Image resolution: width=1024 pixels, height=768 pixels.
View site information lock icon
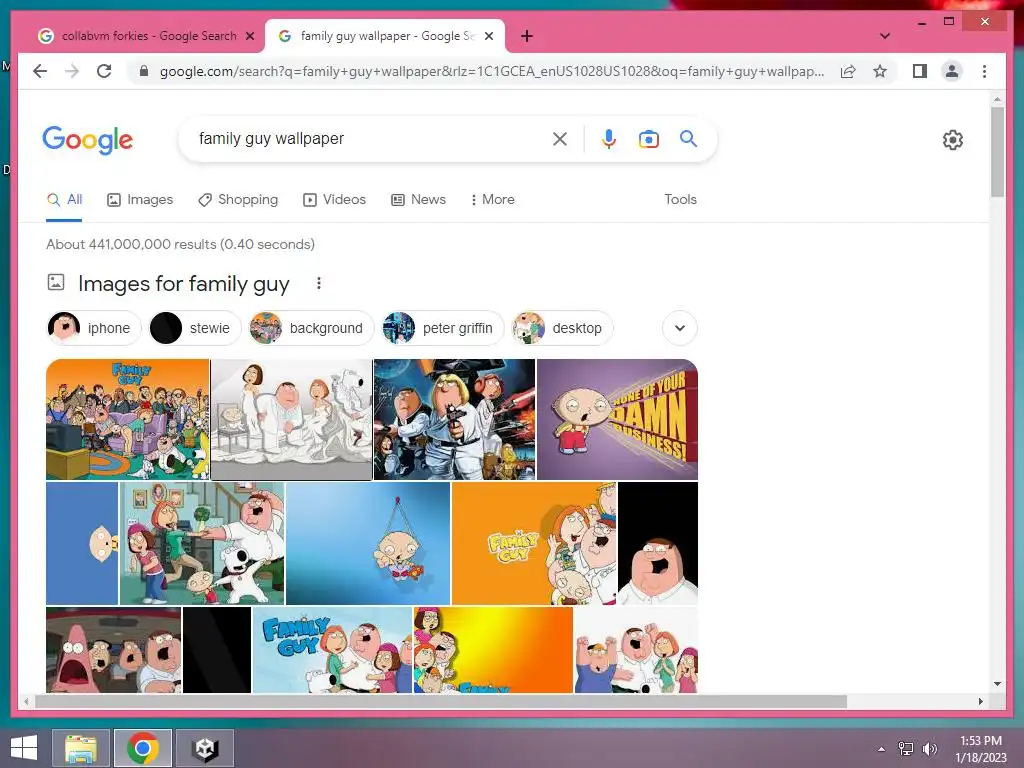pyautogui.click(x=144, y=71)
